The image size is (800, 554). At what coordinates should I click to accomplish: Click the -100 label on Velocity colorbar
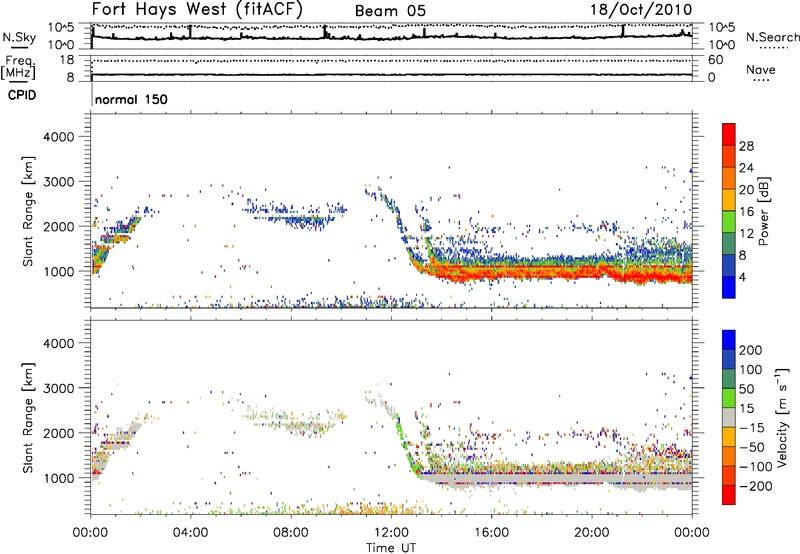[x=756, y=466]
